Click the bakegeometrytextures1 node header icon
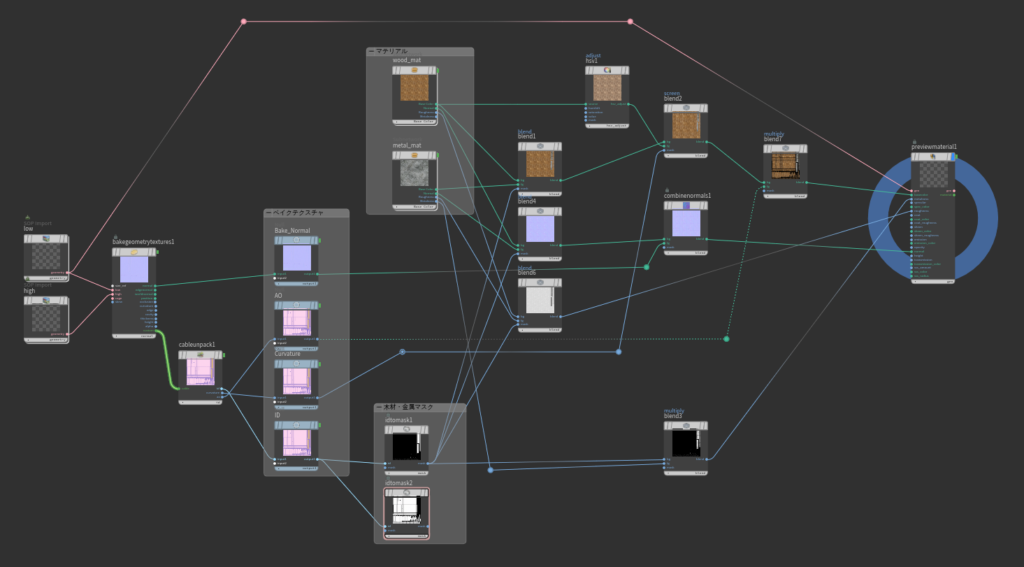This screenshot has width=1024, height=567. click(x=133, y=252)
